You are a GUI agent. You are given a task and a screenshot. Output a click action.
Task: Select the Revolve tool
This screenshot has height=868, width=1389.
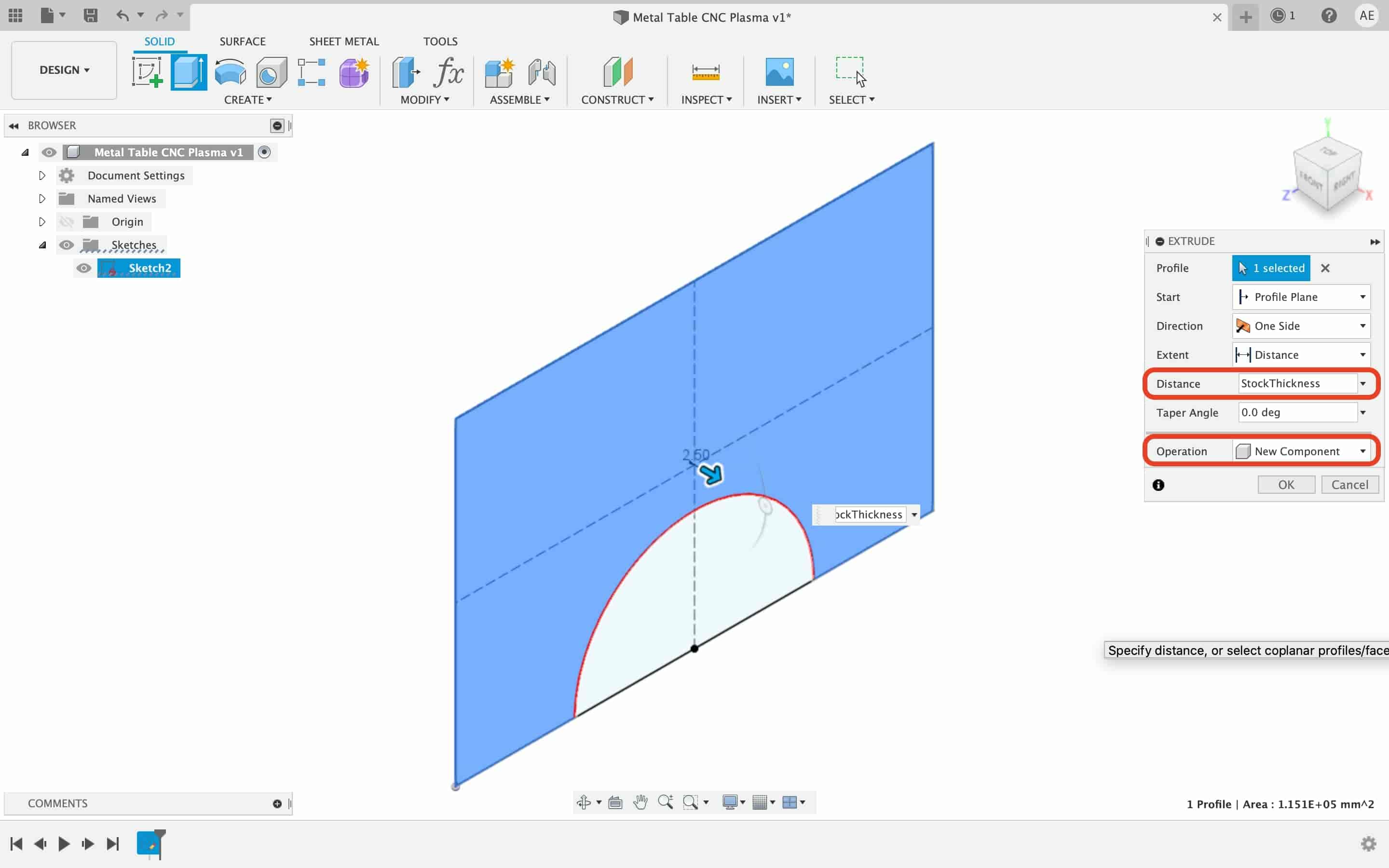230,72
